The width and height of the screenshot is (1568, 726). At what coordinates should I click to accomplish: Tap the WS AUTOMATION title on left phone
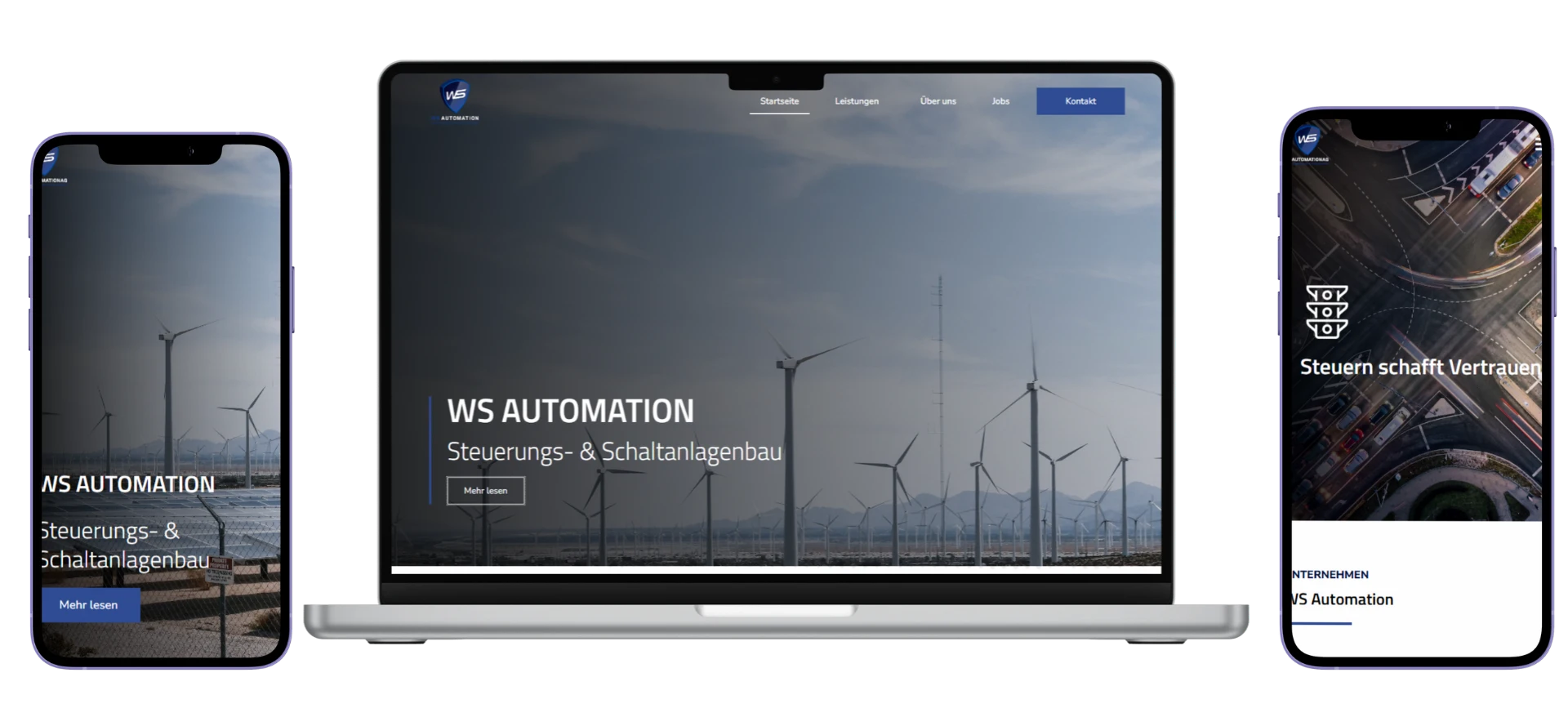pos(128,484)
